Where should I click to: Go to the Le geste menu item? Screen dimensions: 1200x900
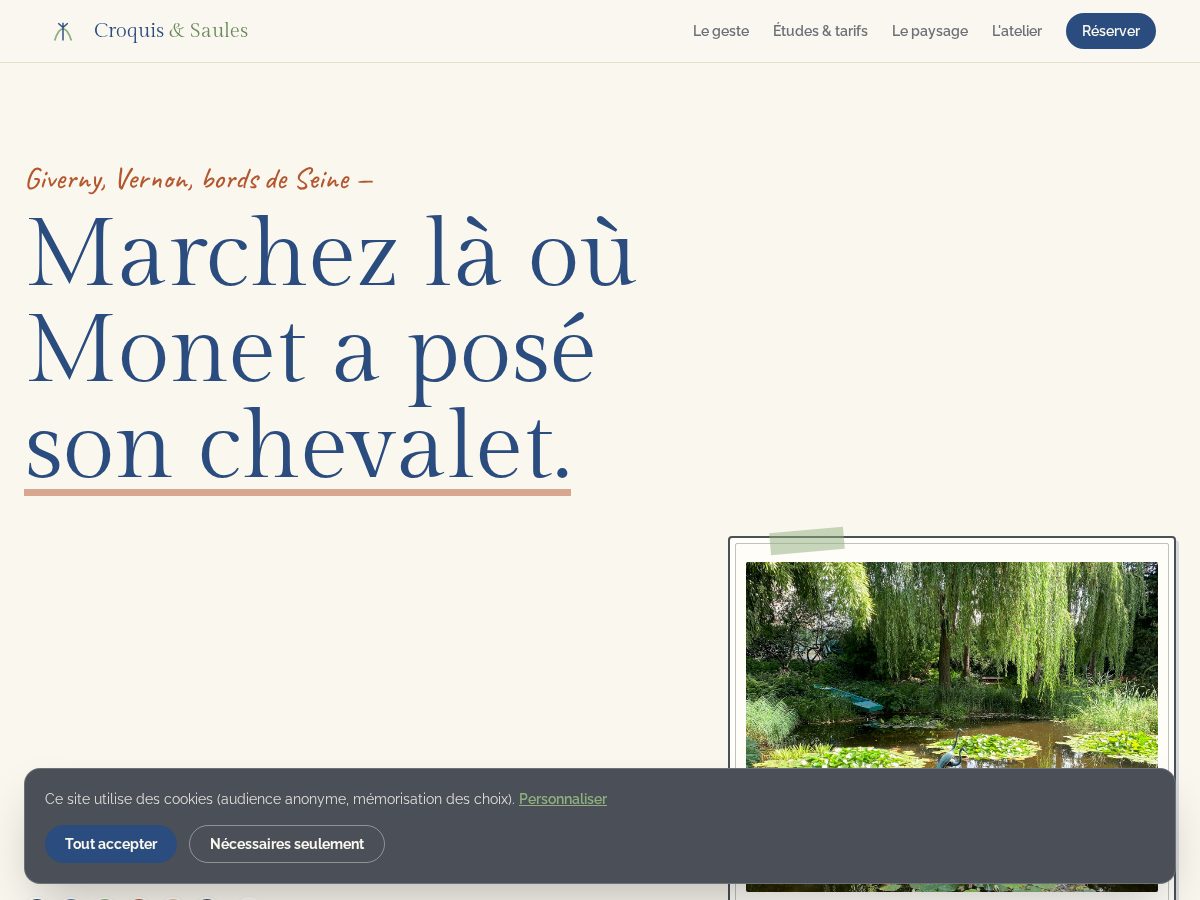click(x=721, y=31)
